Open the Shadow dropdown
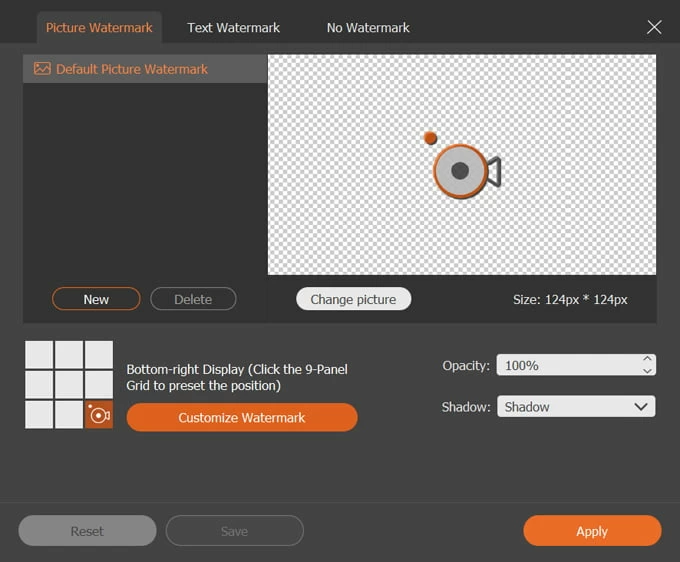The image size is (680, 562). tap(575, 407)
